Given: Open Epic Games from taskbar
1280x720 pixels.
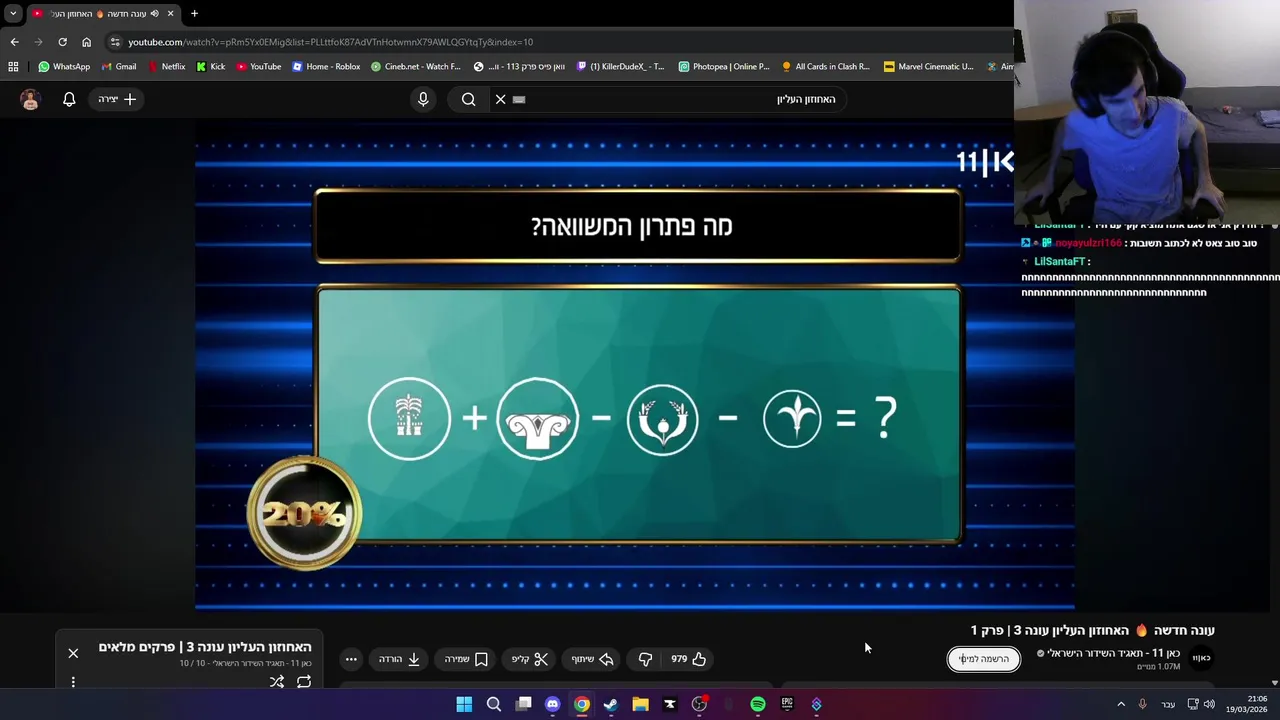Looking at the screenshot, I should tap(787, 704).
